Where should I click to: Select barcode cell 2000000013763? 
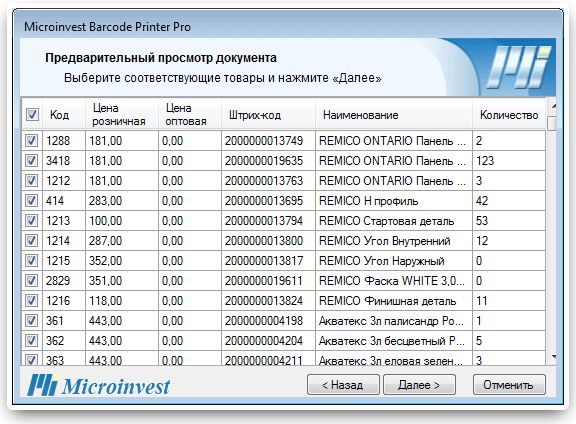(x=269, y=181)
